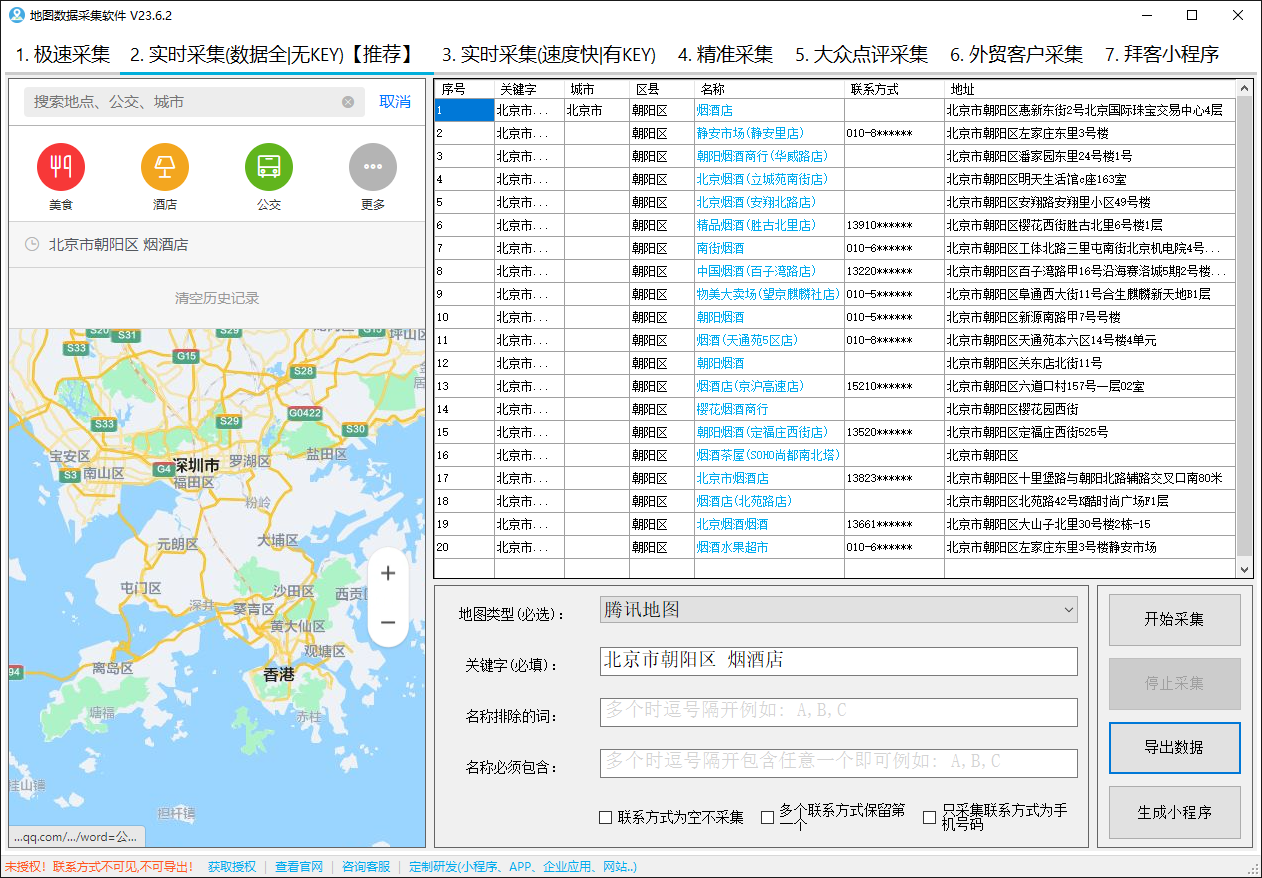Select the 酒店 (hotel) category icon
The width and height of the screenshot is (1262, 878).
(164, 168)
